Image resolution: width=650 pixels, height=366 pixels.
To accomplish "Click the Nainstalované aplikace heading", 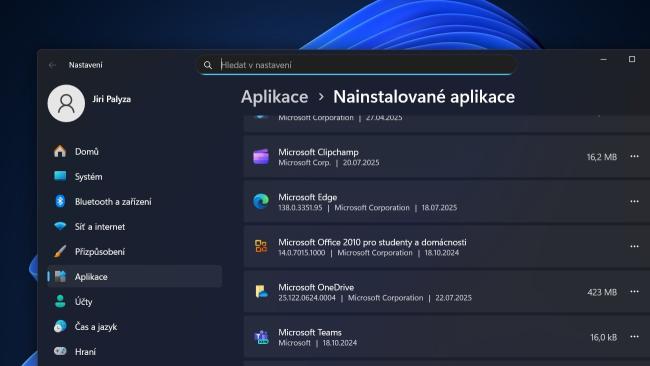I will click(x=424, y=97).
